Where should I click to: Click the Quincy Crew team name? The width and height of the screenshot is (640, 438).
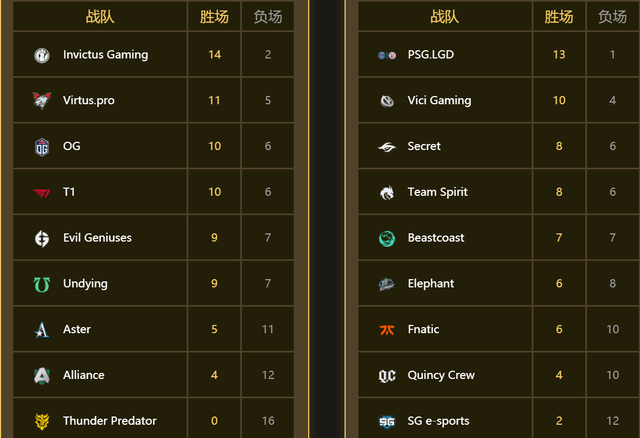[x=441, y=375]
